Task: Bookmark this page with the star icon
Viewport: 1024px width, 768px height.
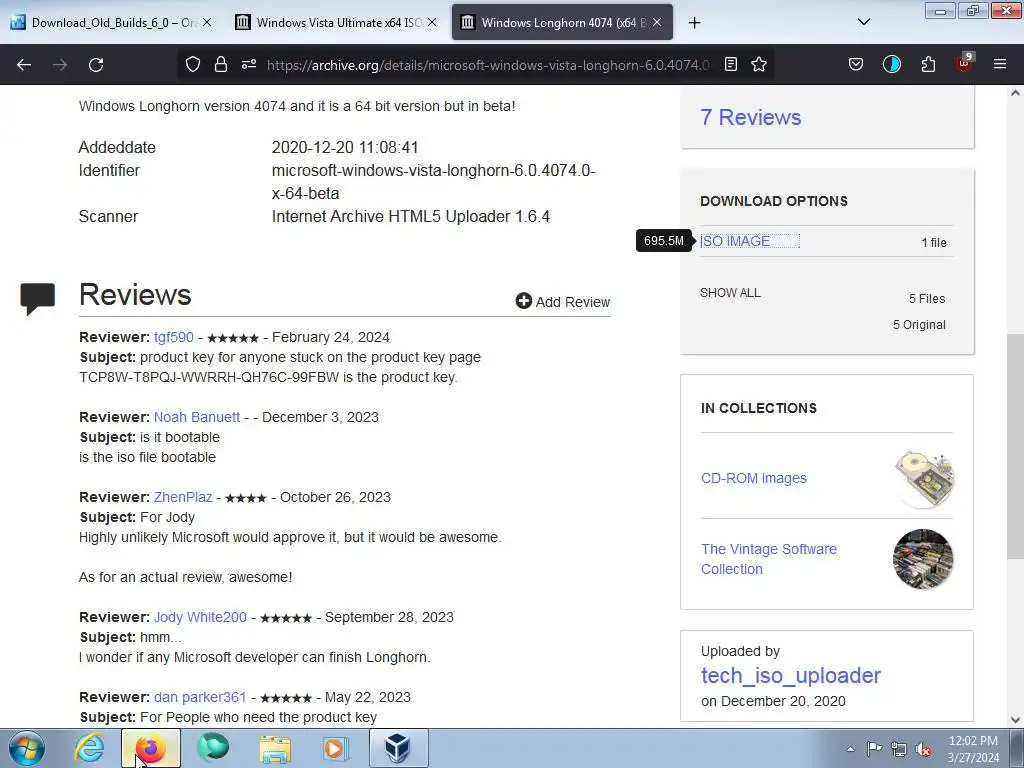Action: point(759,64)
